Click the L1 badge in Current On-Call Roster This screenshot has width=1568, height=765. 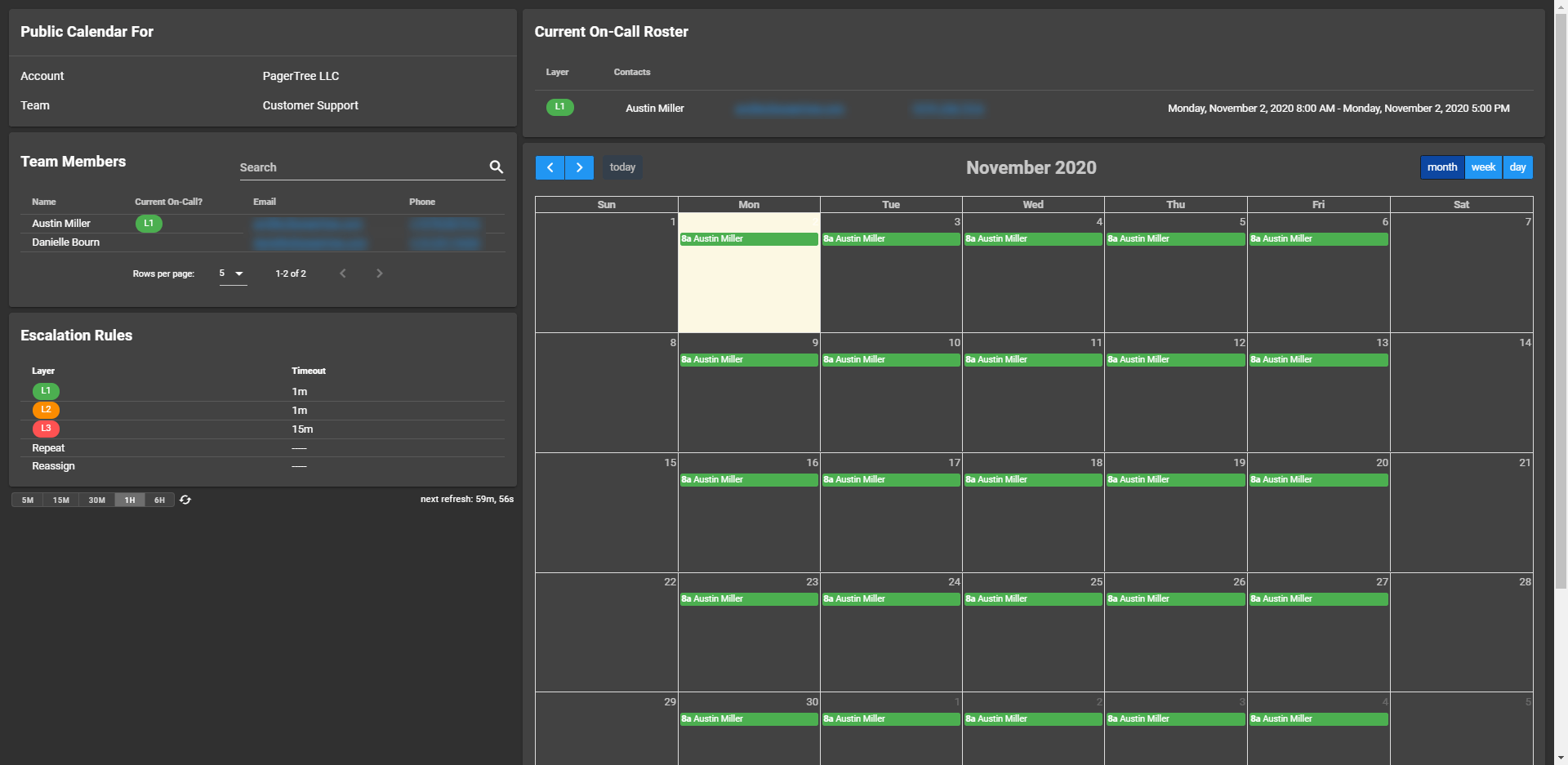[559, 107]
